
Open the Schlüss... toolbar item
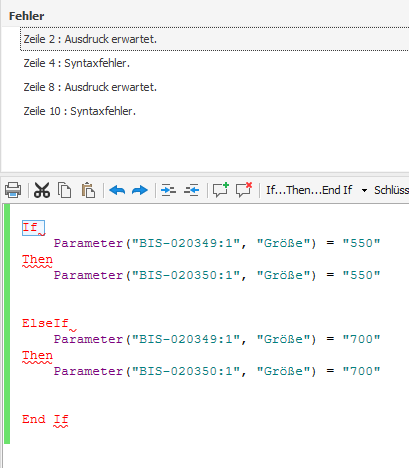391,190
